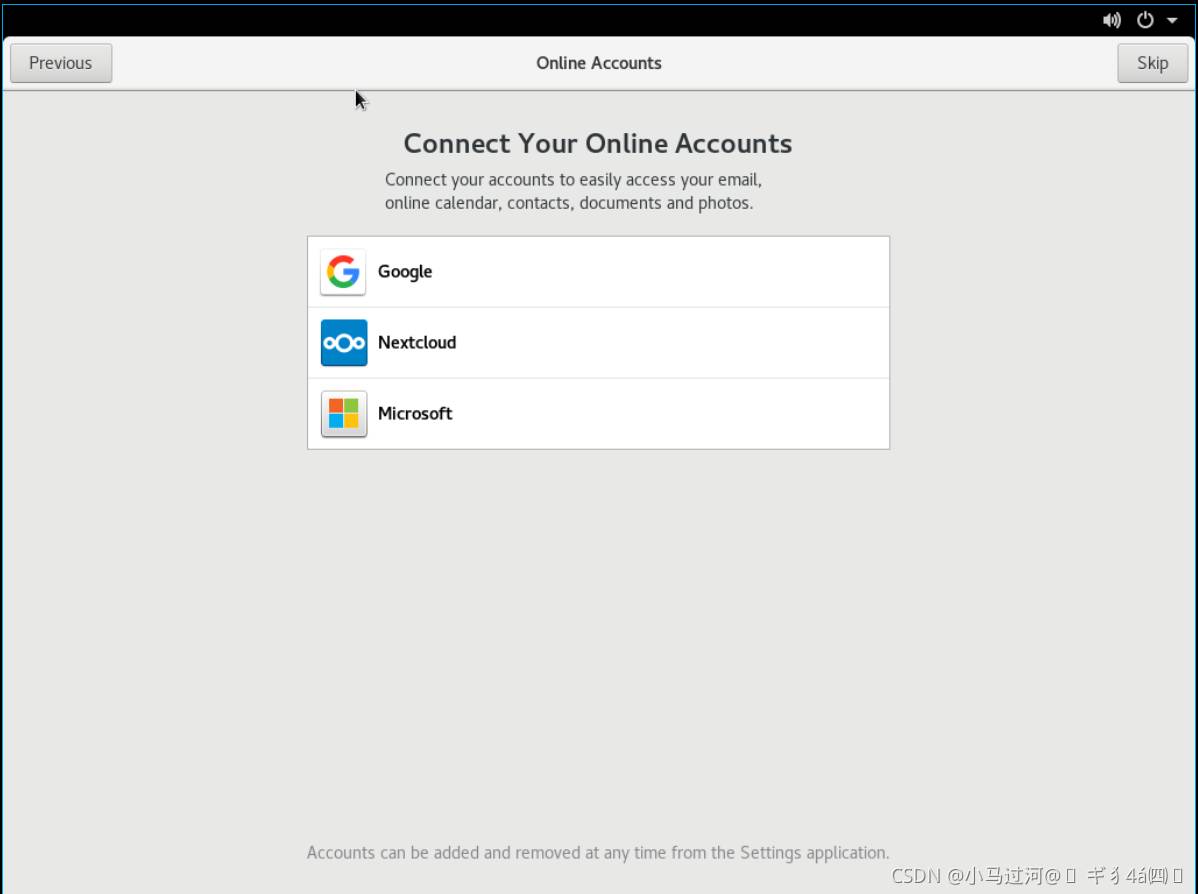
Task: Click the description paragraph about email and calendar
Action: click(573, 191)
